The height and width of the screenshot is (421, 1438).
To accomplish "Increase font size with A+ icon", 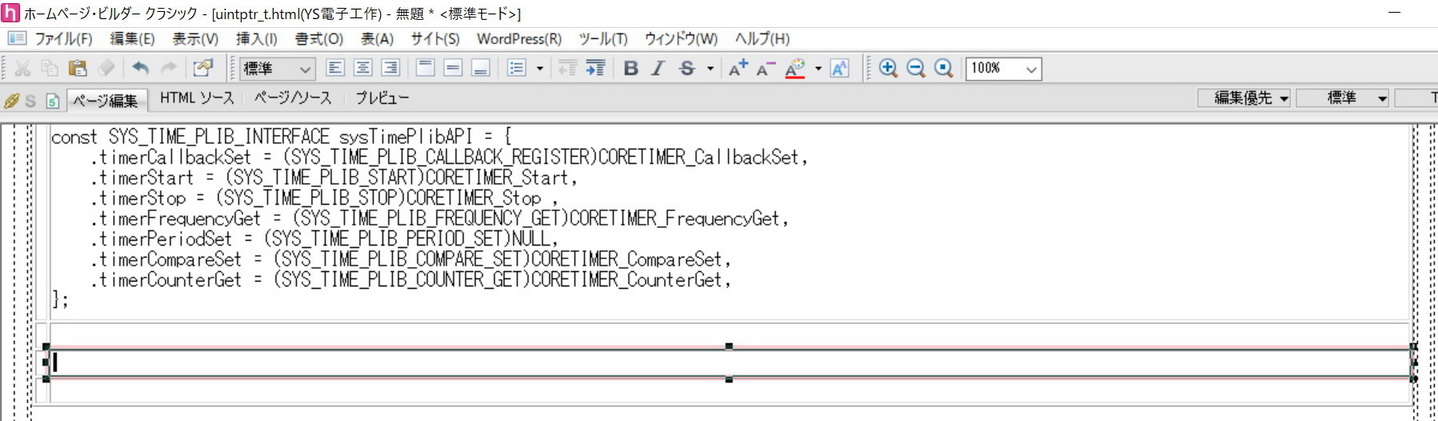I will pos(738,69).
